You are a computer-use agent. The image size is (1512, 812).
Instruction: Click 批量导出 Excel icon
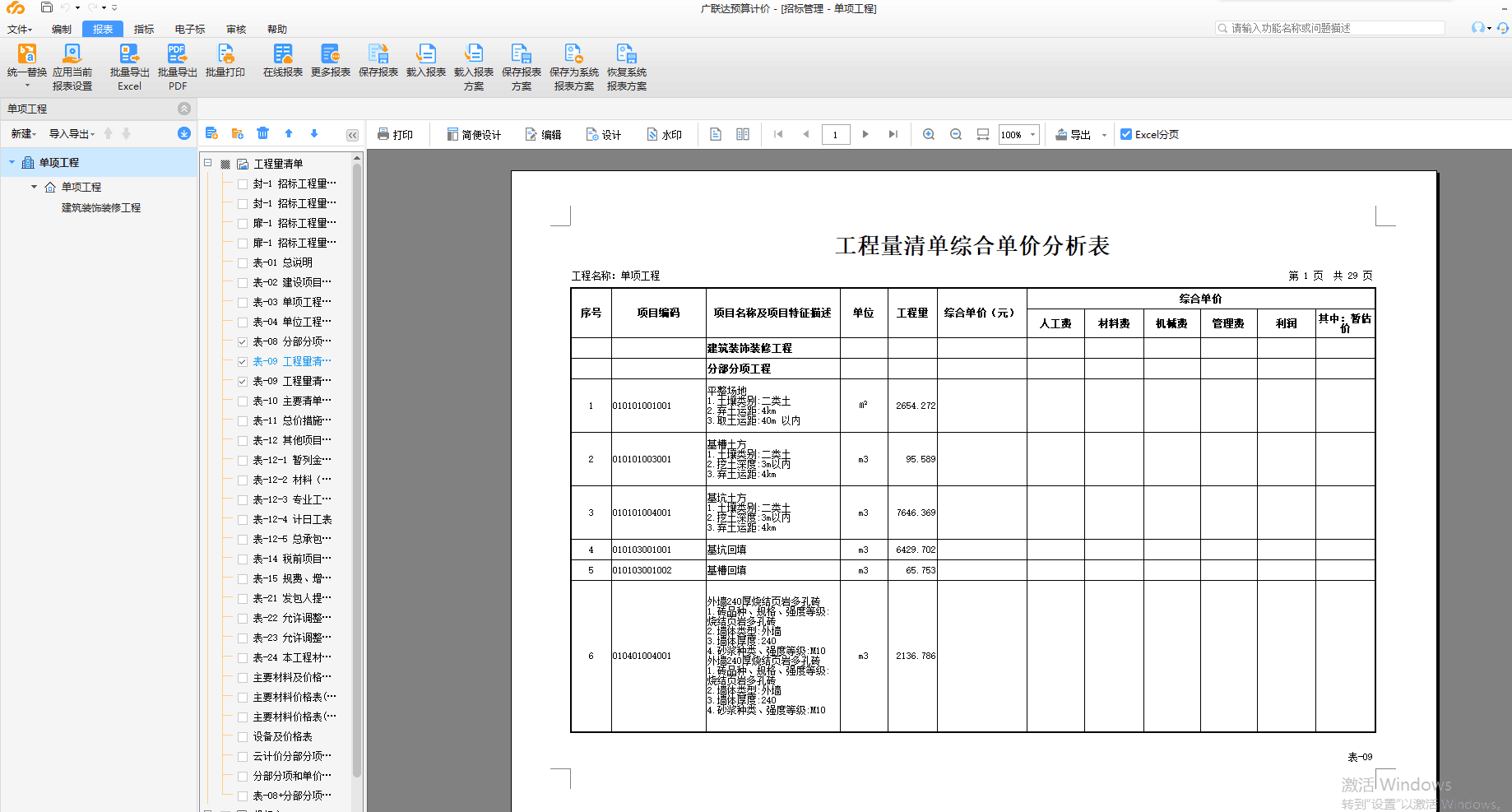point(129,55)
